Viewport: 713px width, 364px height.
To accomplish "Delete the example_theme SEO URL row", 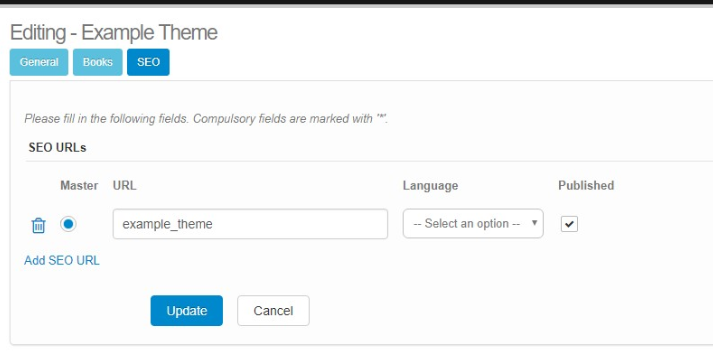I will pyautogui.click(x=38, y=225).
